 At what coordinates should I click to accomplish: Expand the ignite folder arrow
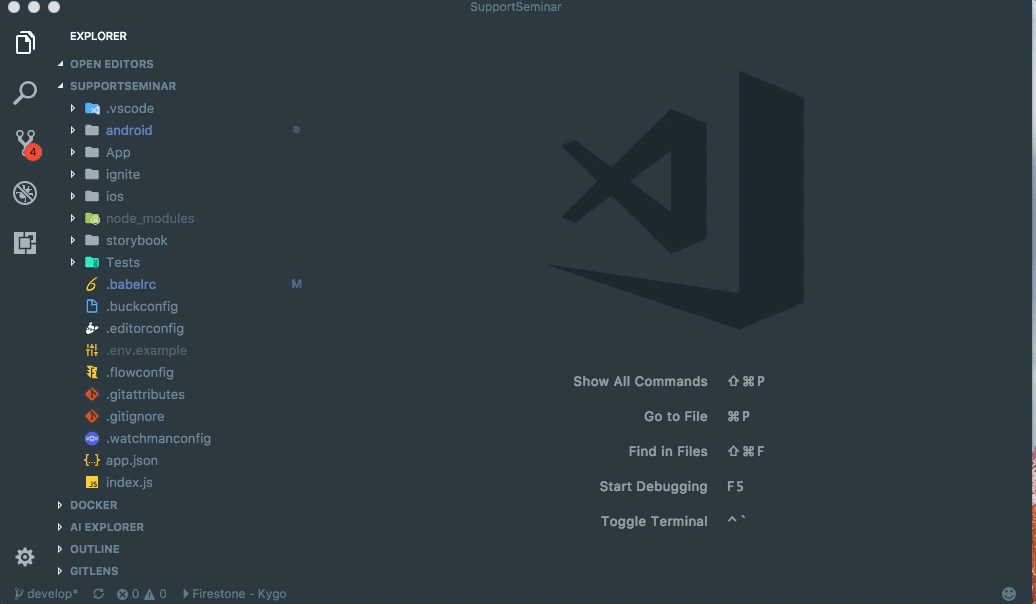click(x=73, y=174)
